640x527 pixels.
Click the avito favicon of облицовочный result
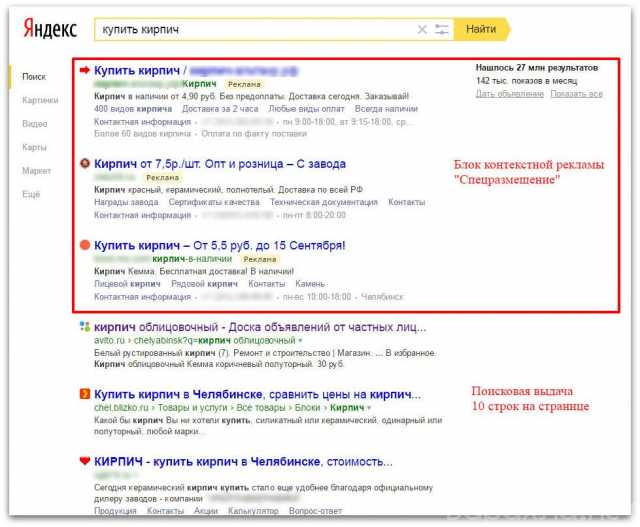click(x=84, y=327)
